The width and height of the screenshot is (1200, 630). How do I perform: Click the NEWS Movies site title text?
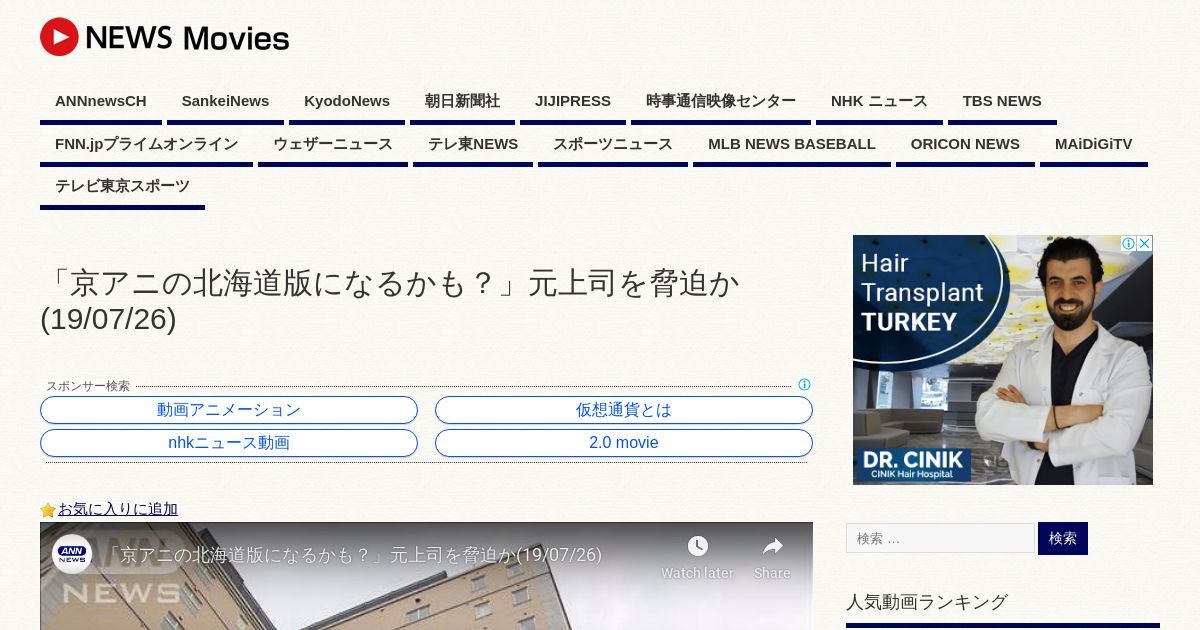(x=187, y=38)
